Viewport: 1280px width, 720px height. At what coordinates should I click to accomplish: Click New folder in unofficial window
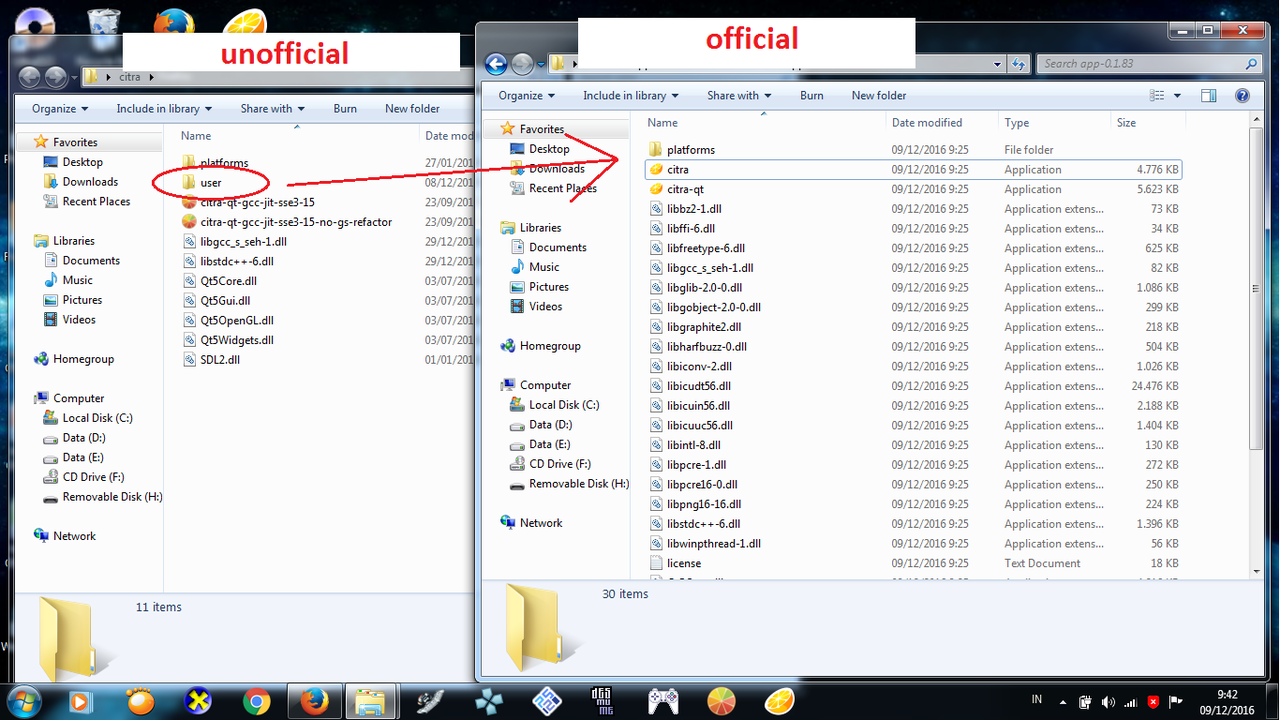[412, 109]
